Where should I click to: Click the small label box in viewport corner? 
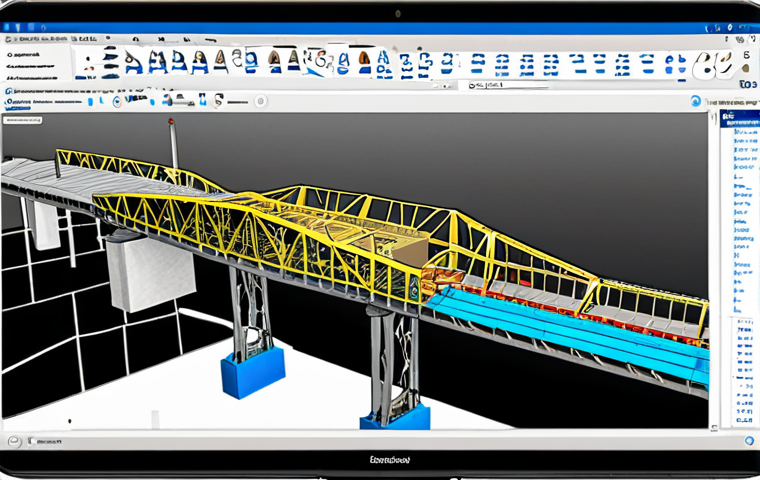pos(23,120)
